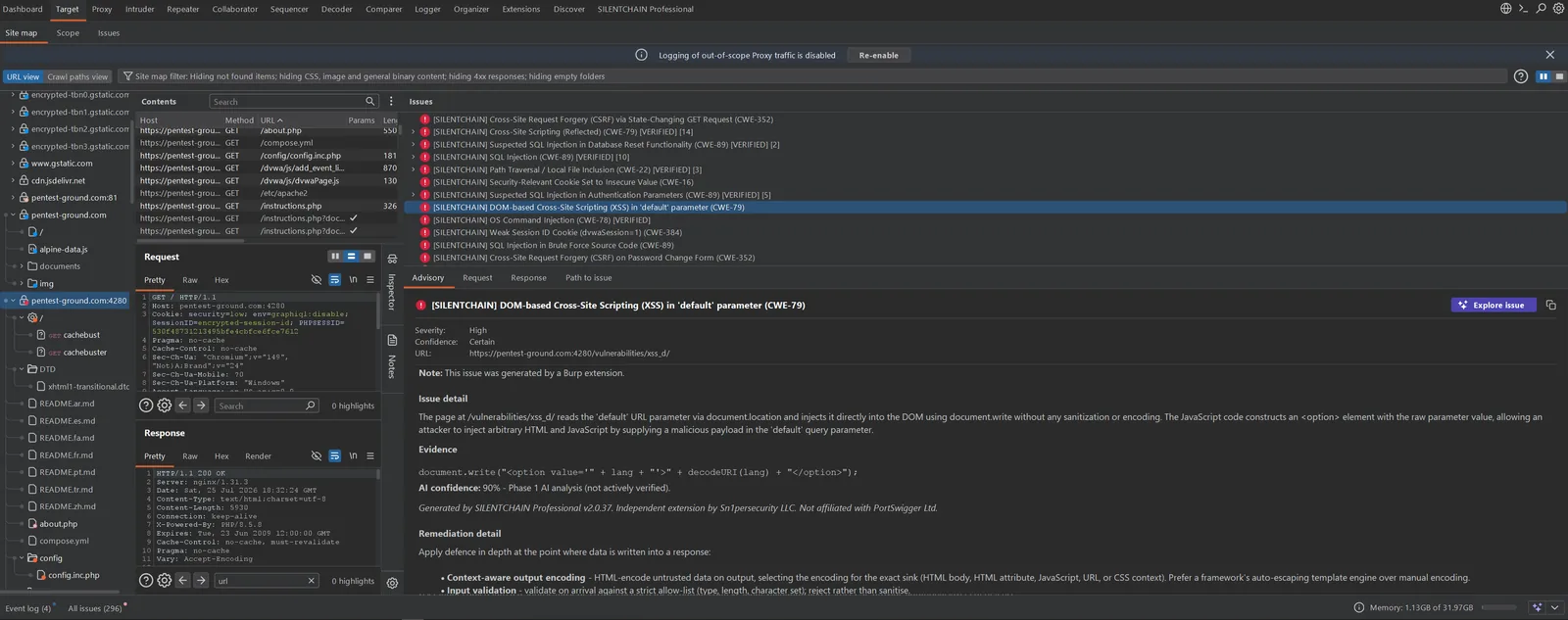Select tabbed request/response layout

(x=367, y=257)
